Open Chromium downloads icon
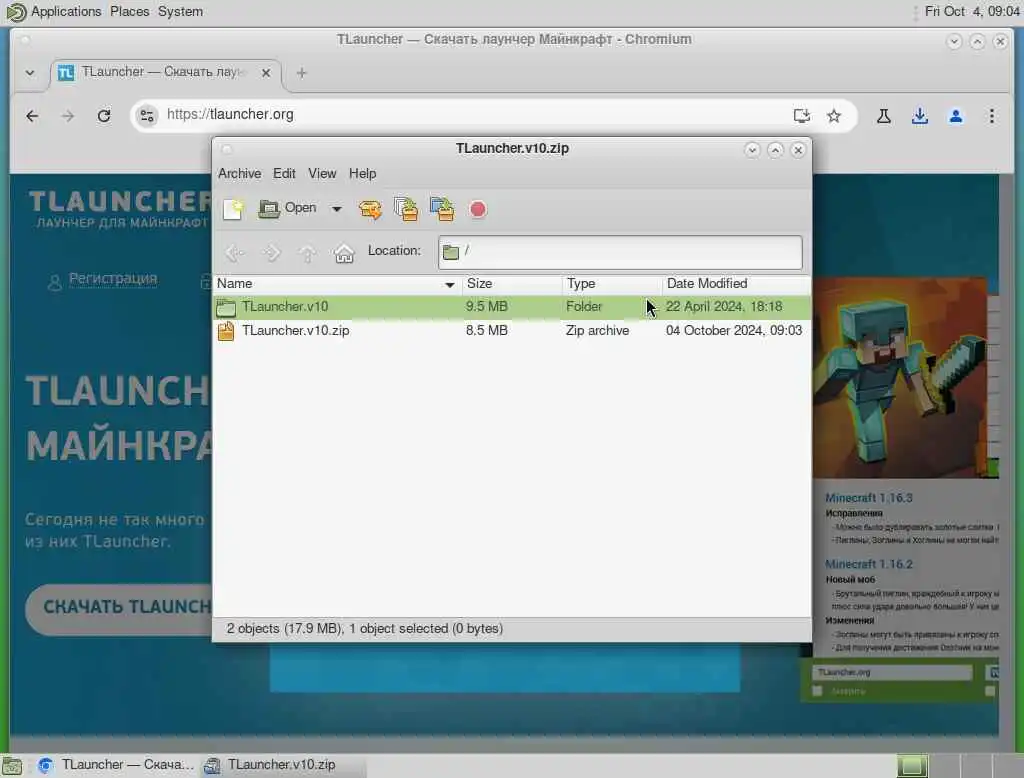Viewport: 1024px width, 778px height. (x=920, y=116)
